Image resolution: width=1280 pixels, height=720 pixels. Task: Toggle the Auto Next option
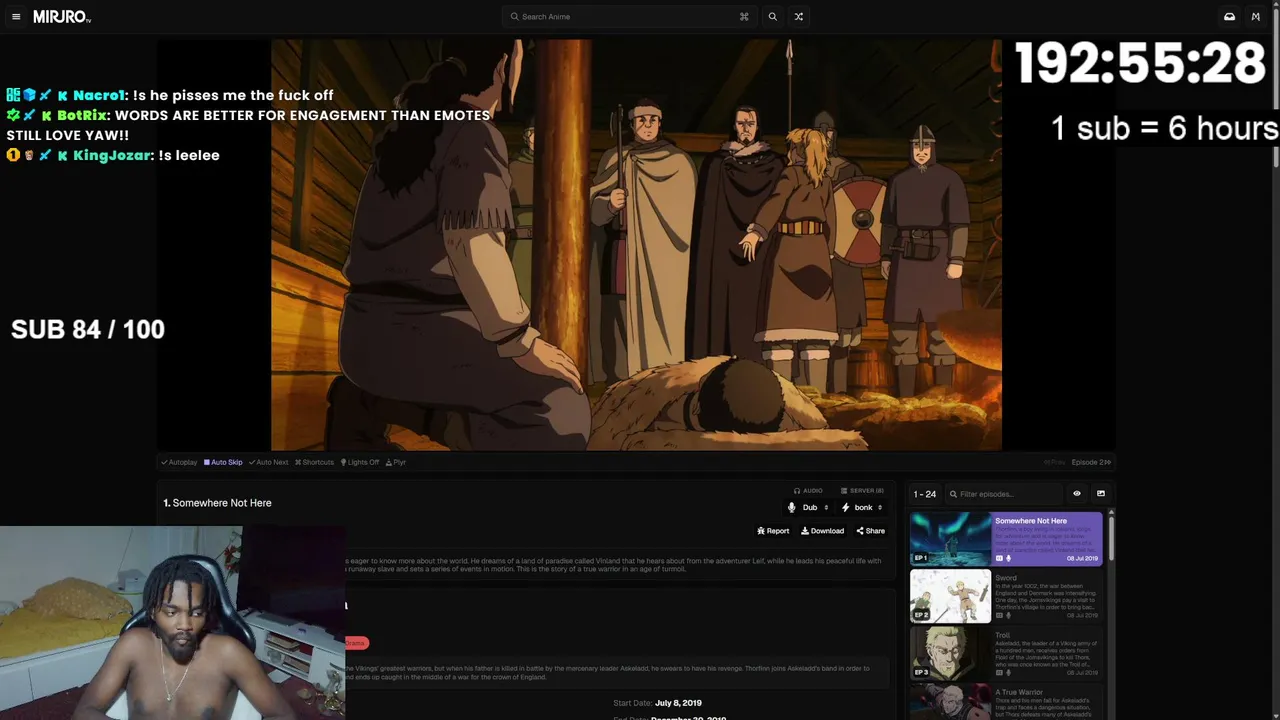(268, 462)
